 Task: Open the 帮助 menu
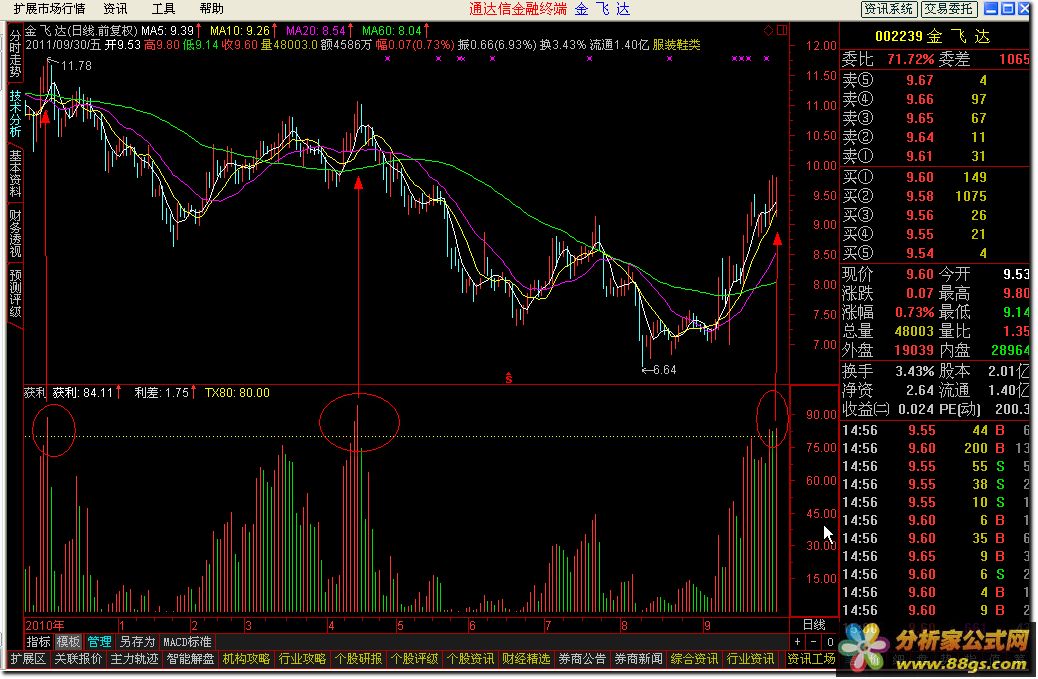pyautogui.click(x=211, y=9)
